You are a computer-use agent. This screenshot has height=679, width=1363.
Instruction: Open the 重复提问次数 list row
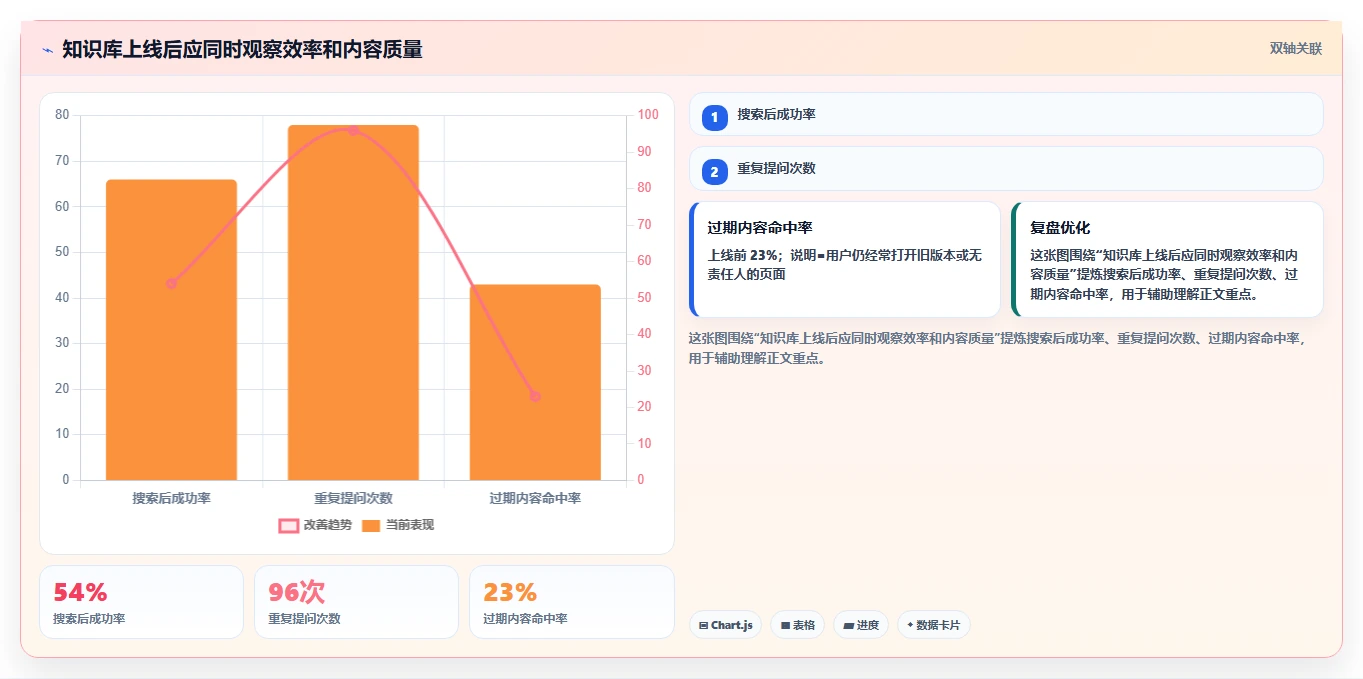pyautogui.click(x=1006, y=168)
